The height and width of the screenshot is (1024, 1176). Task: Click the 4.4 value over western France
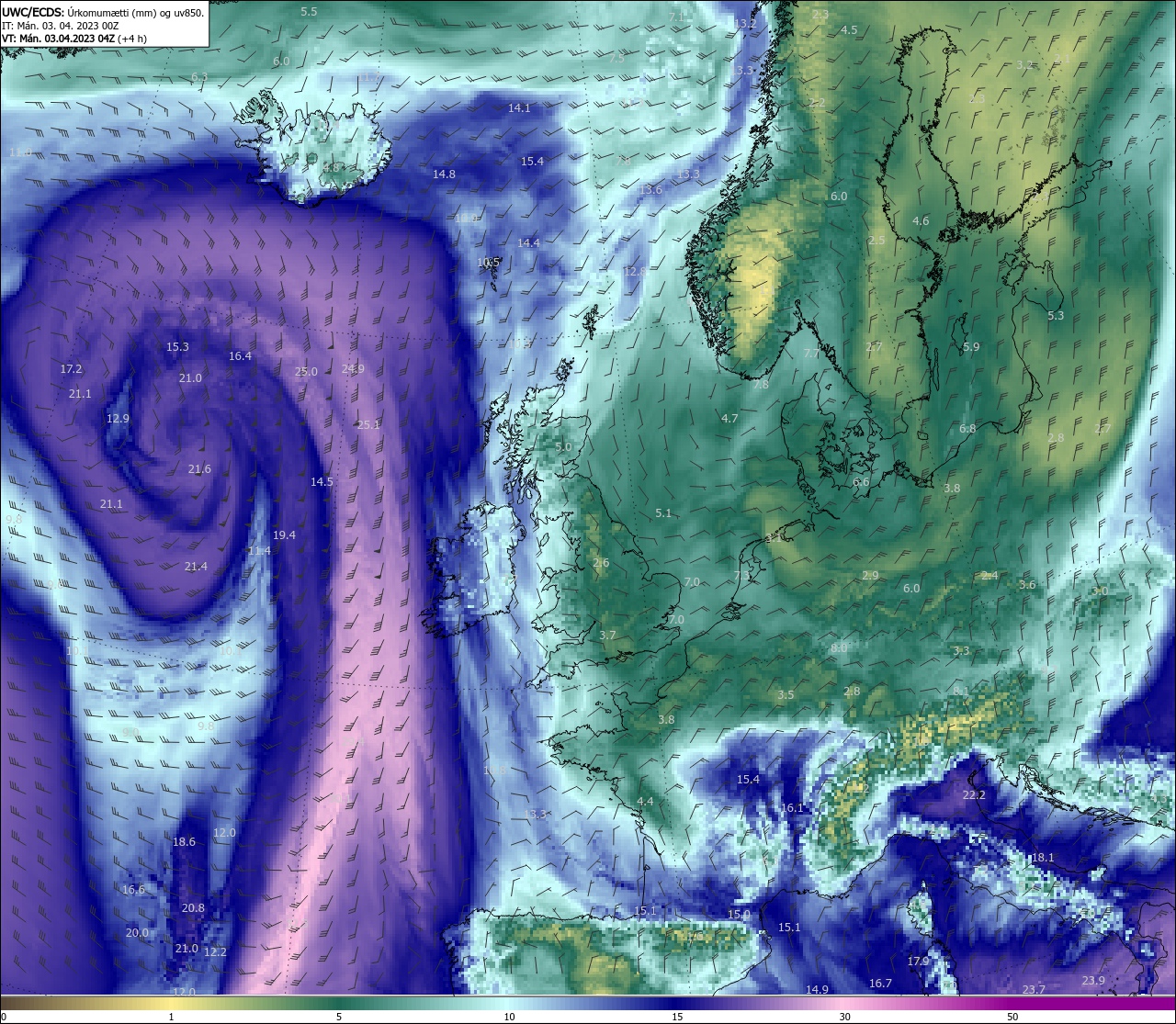click(x=645, y=802)
